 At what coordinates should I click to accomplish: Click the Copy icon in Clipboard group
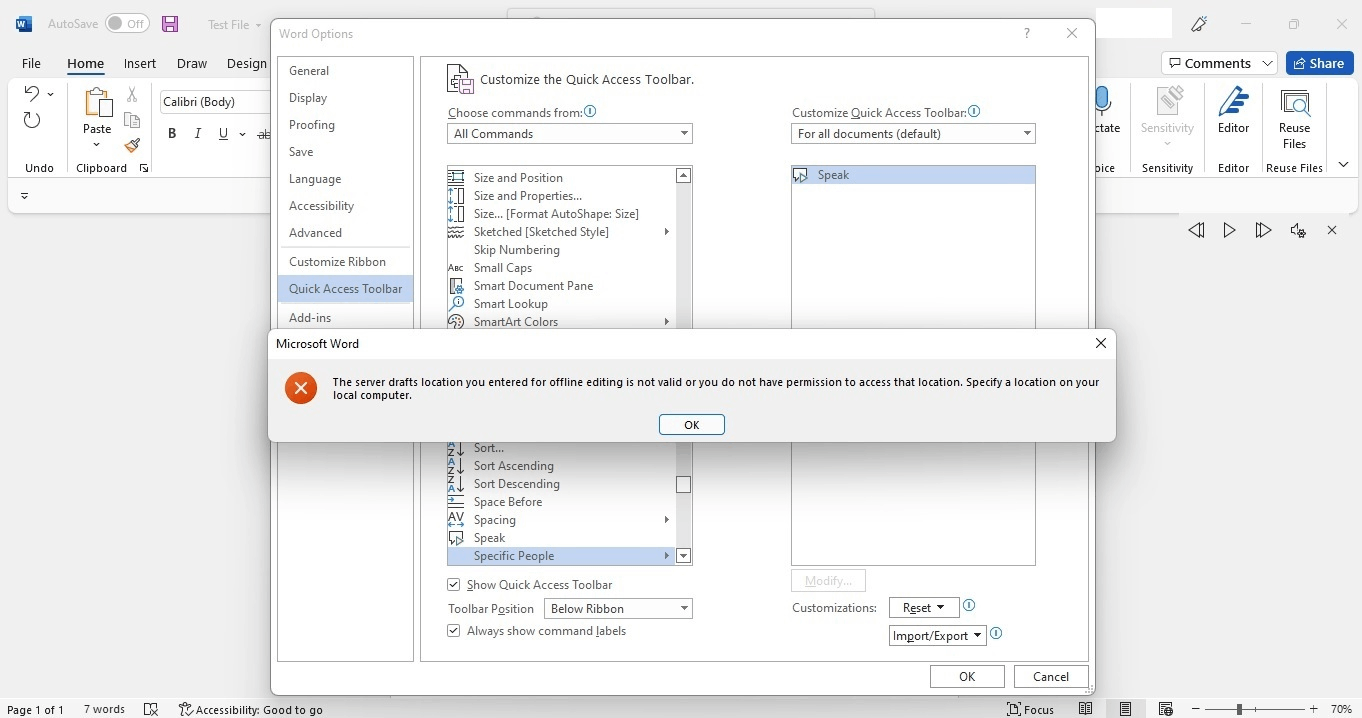click(132, 121)
